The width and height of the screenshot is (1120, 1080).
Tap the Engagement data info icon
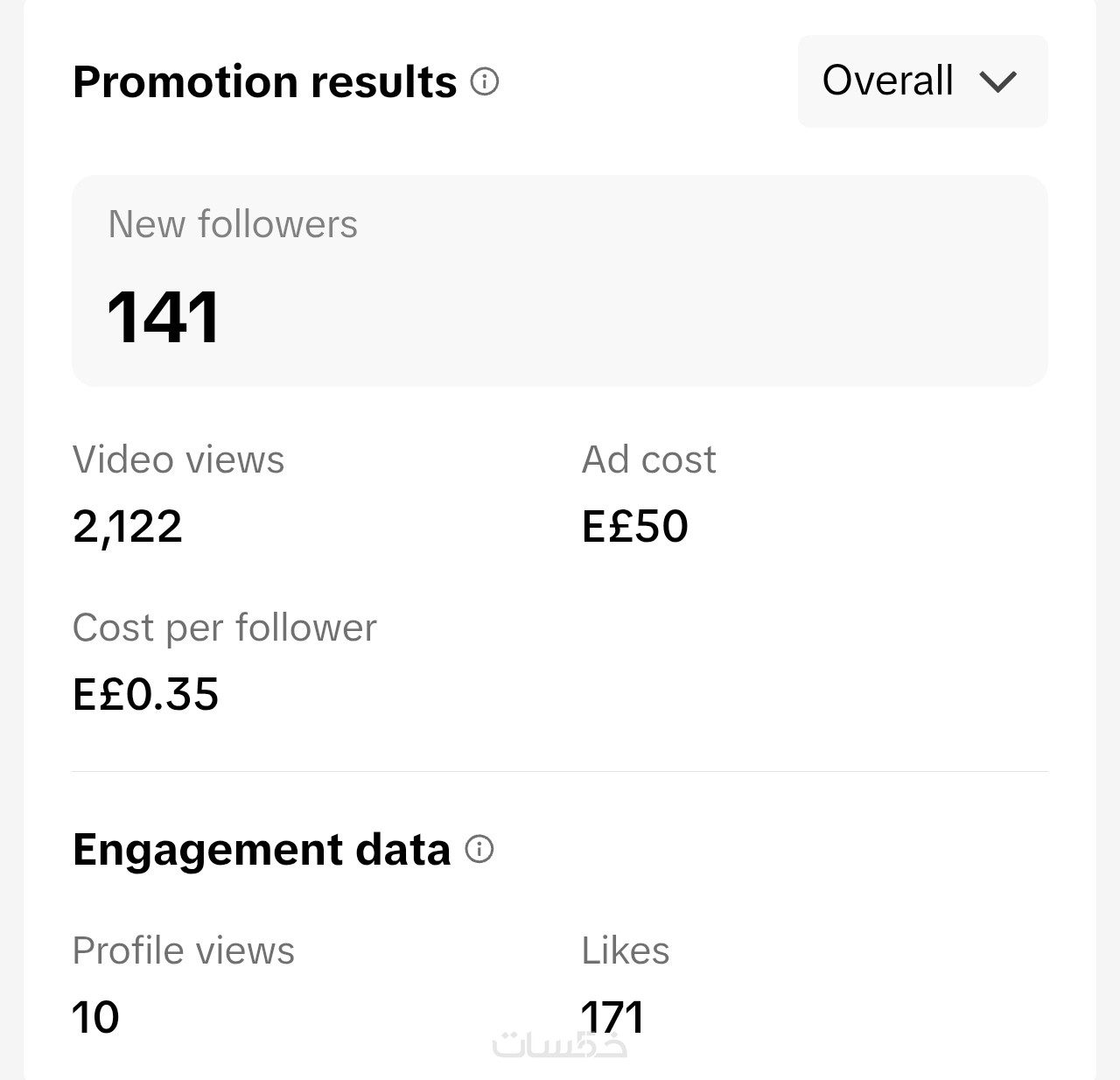479,849
